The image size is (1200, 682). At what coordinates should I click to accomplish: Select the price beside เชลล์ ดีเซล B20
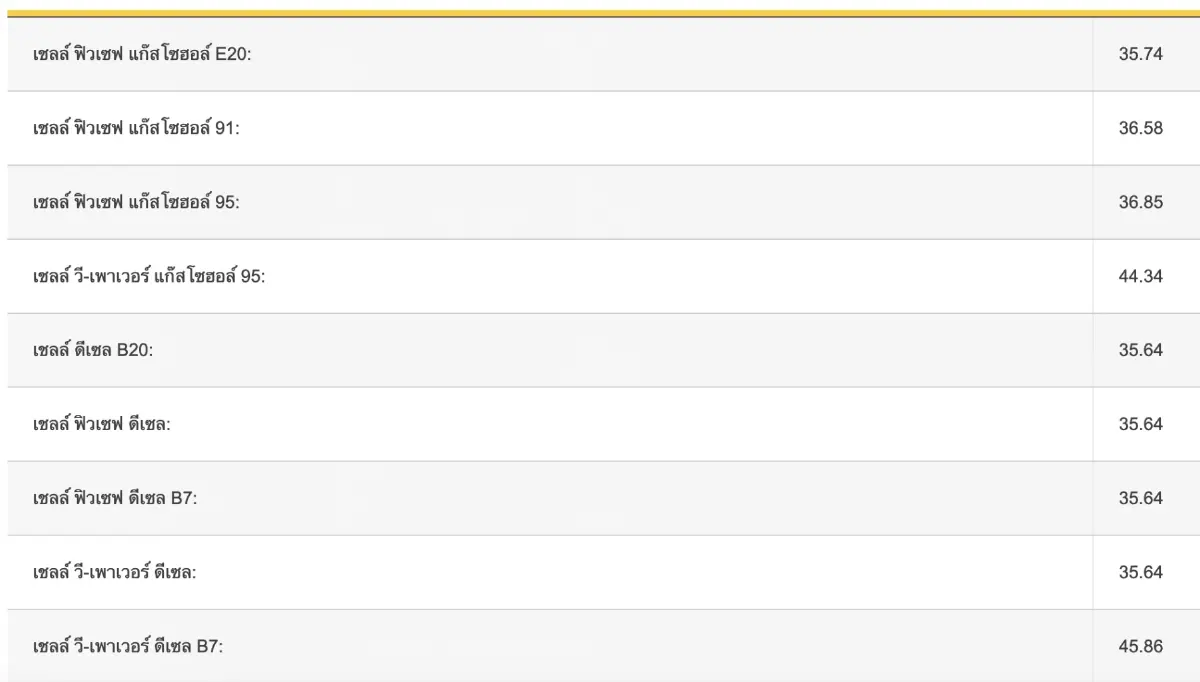[x=1140, y=350]
